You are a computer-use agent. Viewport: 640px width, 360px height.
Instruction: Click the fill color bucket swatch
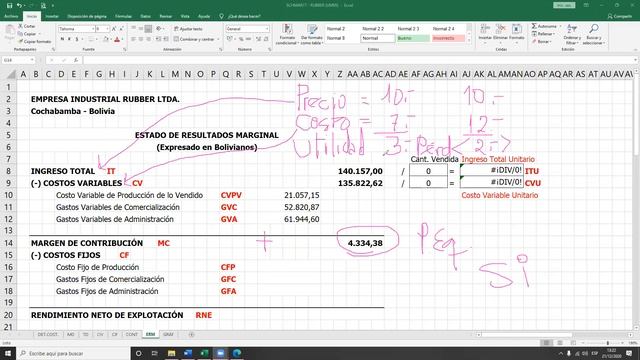(106, 39)
